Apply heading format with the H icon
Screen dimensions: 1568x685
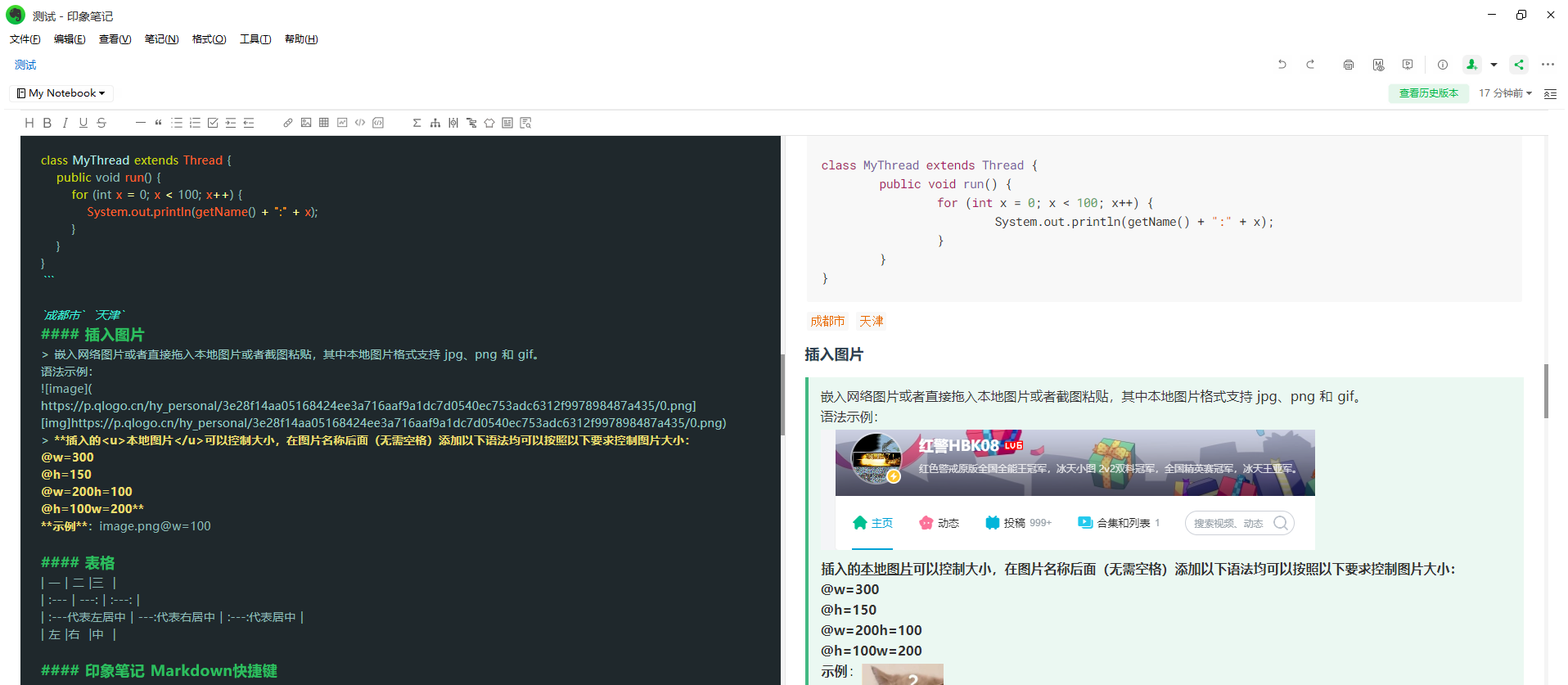[x=29, y=123]
